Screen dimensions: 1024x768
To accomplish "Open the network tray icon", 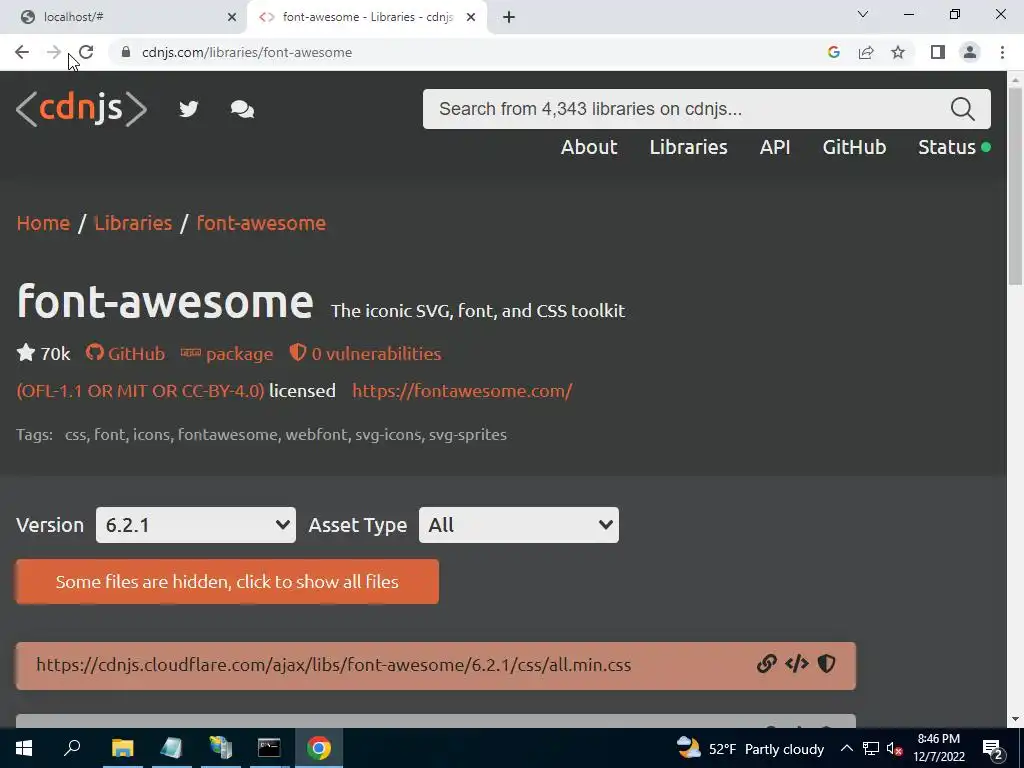I will 871,748.
